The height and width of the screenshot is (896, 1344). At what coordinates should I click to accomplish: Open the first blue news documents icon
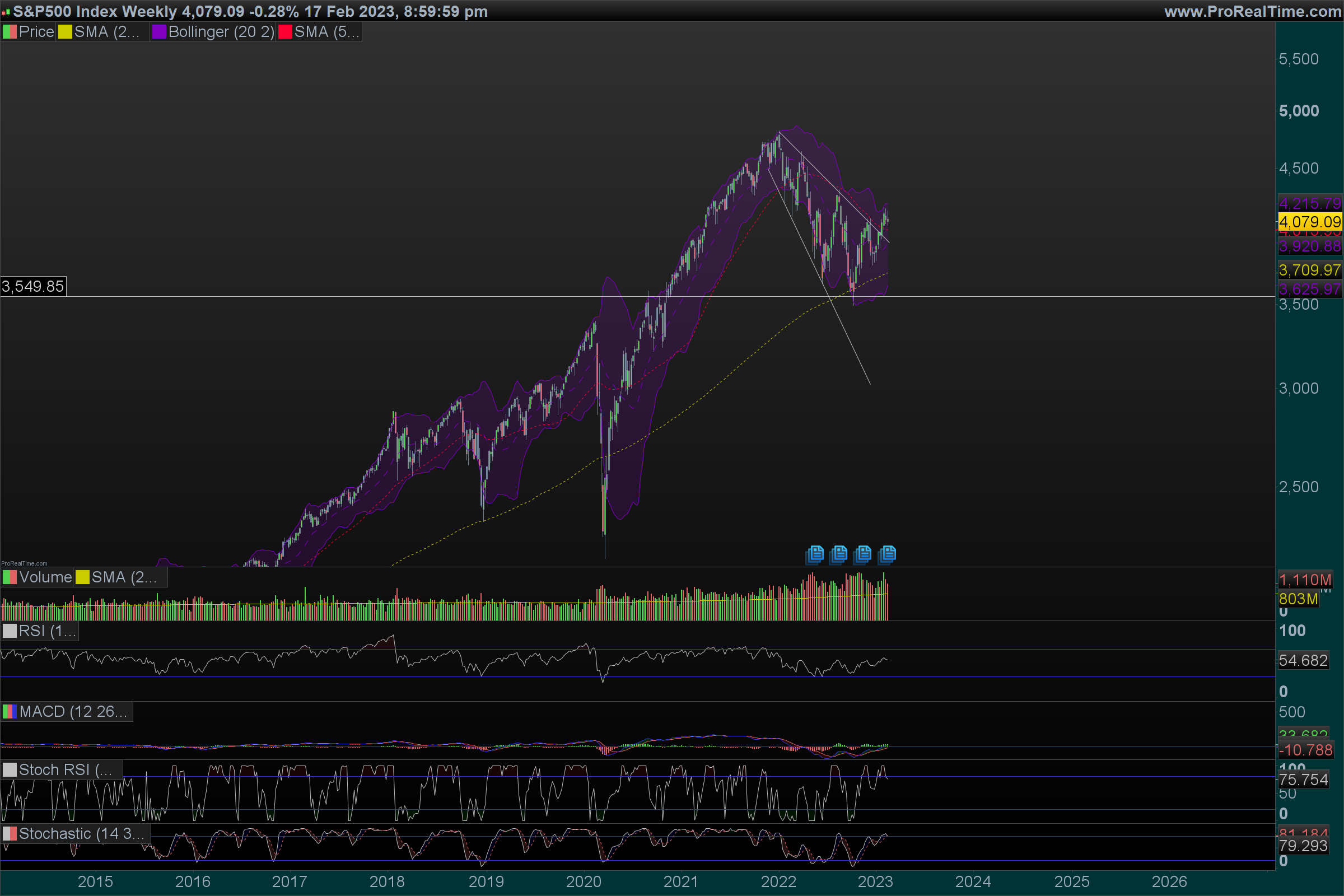[x=815, y=554]
